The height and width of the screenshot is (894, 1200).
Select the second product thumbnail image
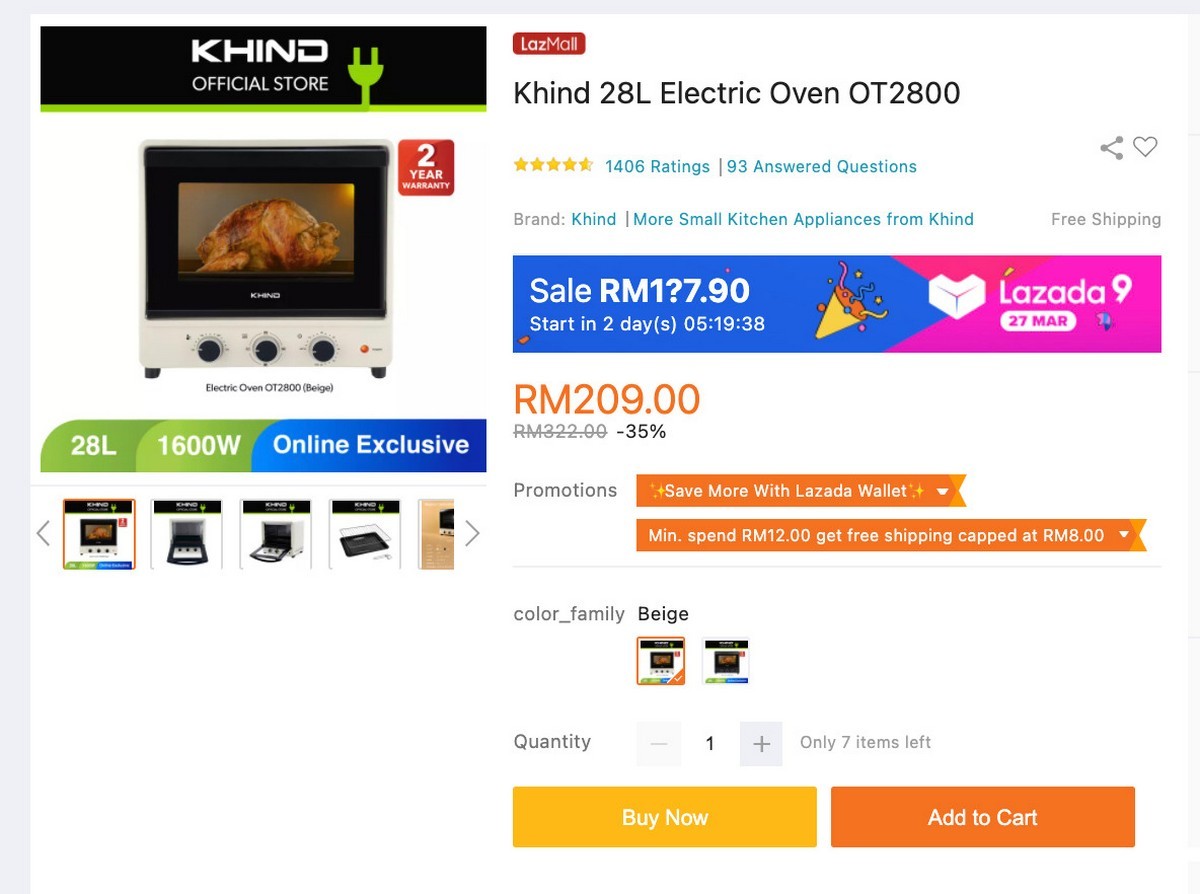click(187, 534)
